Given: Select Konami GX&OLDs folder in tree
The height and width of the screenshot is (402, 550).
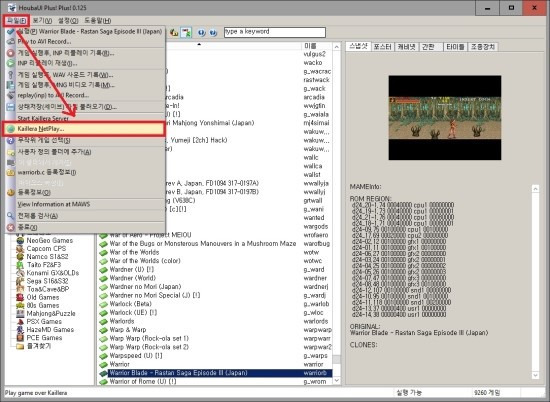Looking at the screenshot, I should (53, 273).
